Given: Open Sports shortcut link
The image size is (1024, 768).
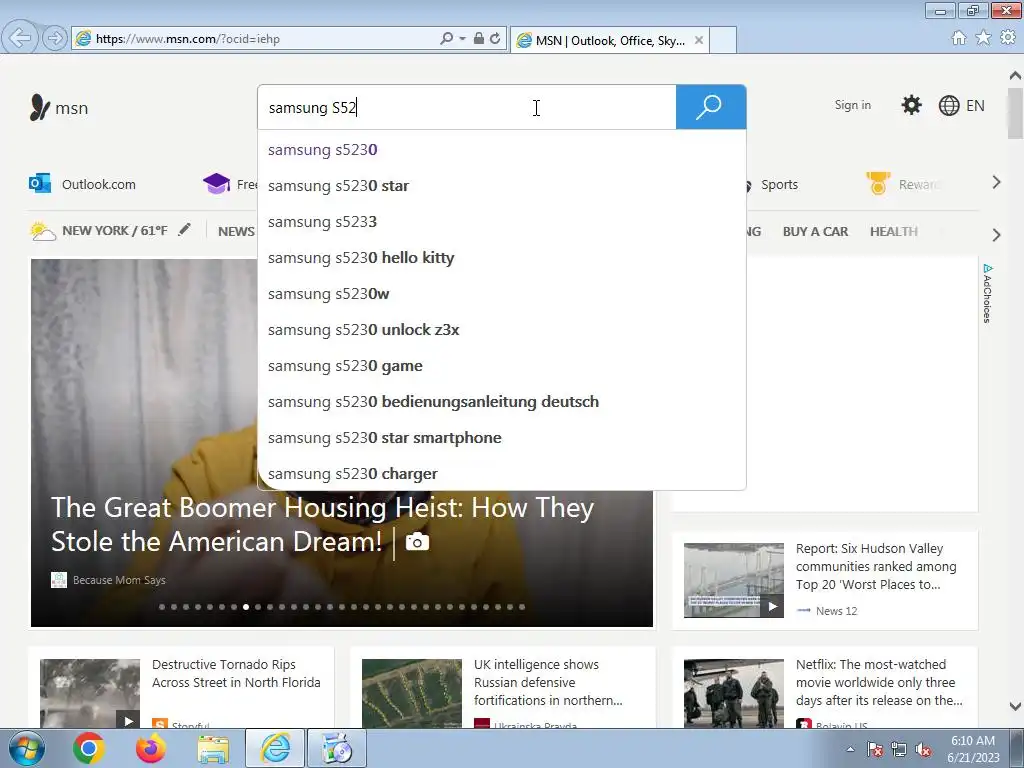Looking at the screenshot, I should (779, 185).
